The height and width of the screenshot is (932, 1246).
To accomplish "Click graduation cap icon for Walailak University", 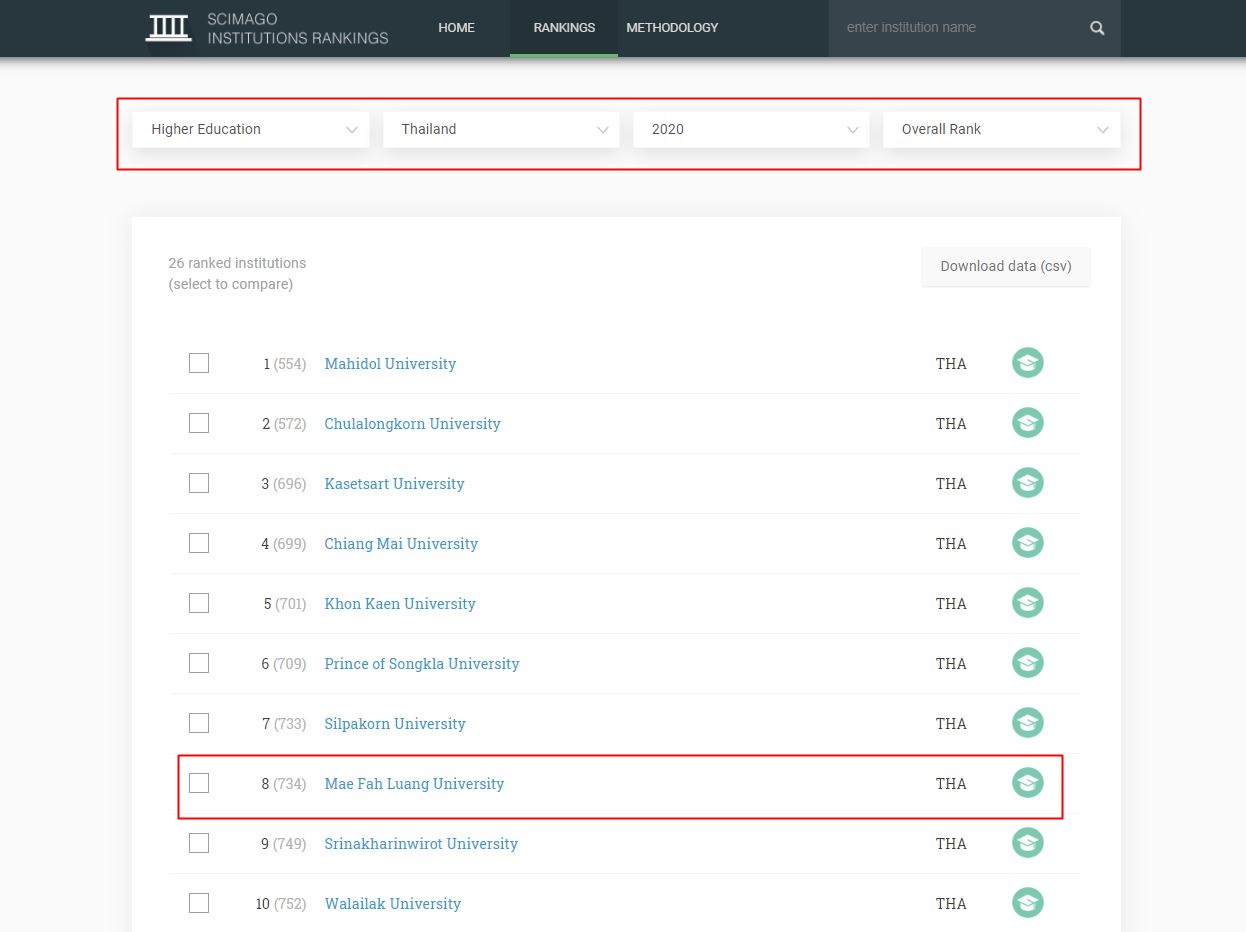I will [x=1028, y=903].
